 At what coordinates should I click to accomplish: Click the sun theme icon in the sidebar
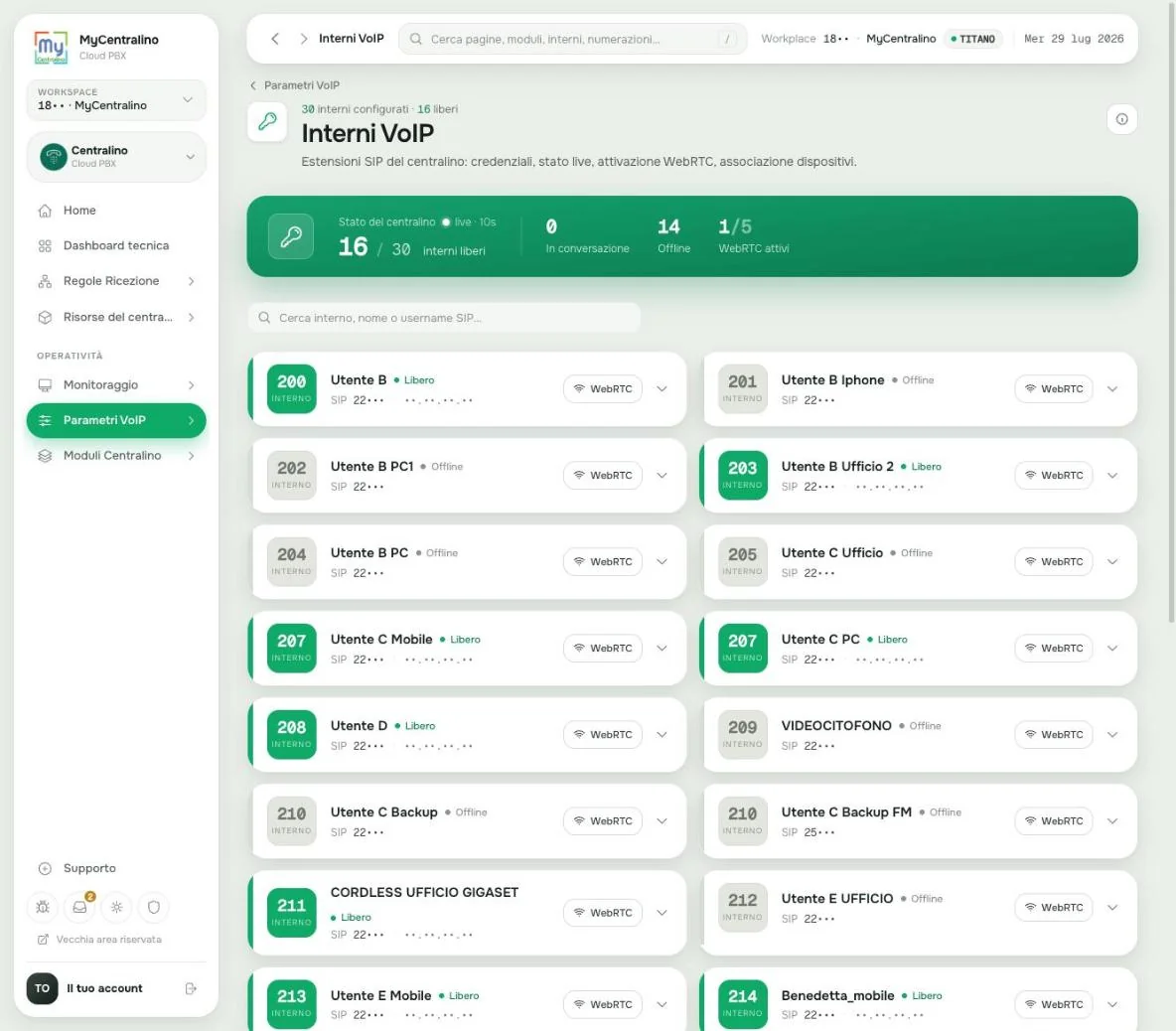click(116, 907)
